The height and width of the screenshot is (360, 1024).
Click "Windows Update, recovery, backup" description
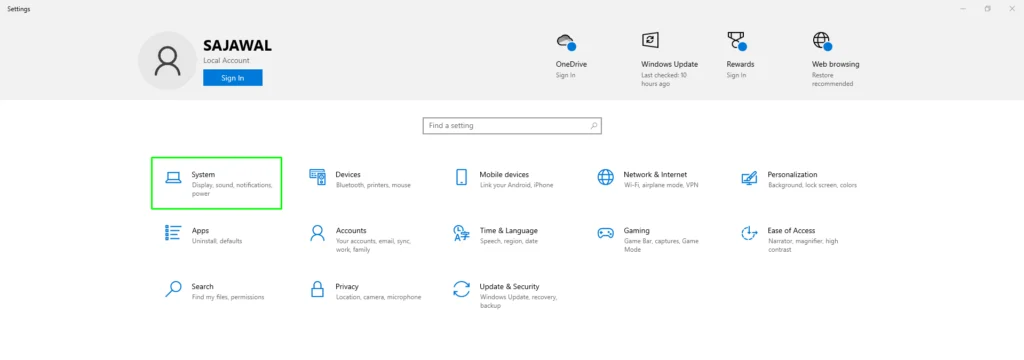point(518,301)
